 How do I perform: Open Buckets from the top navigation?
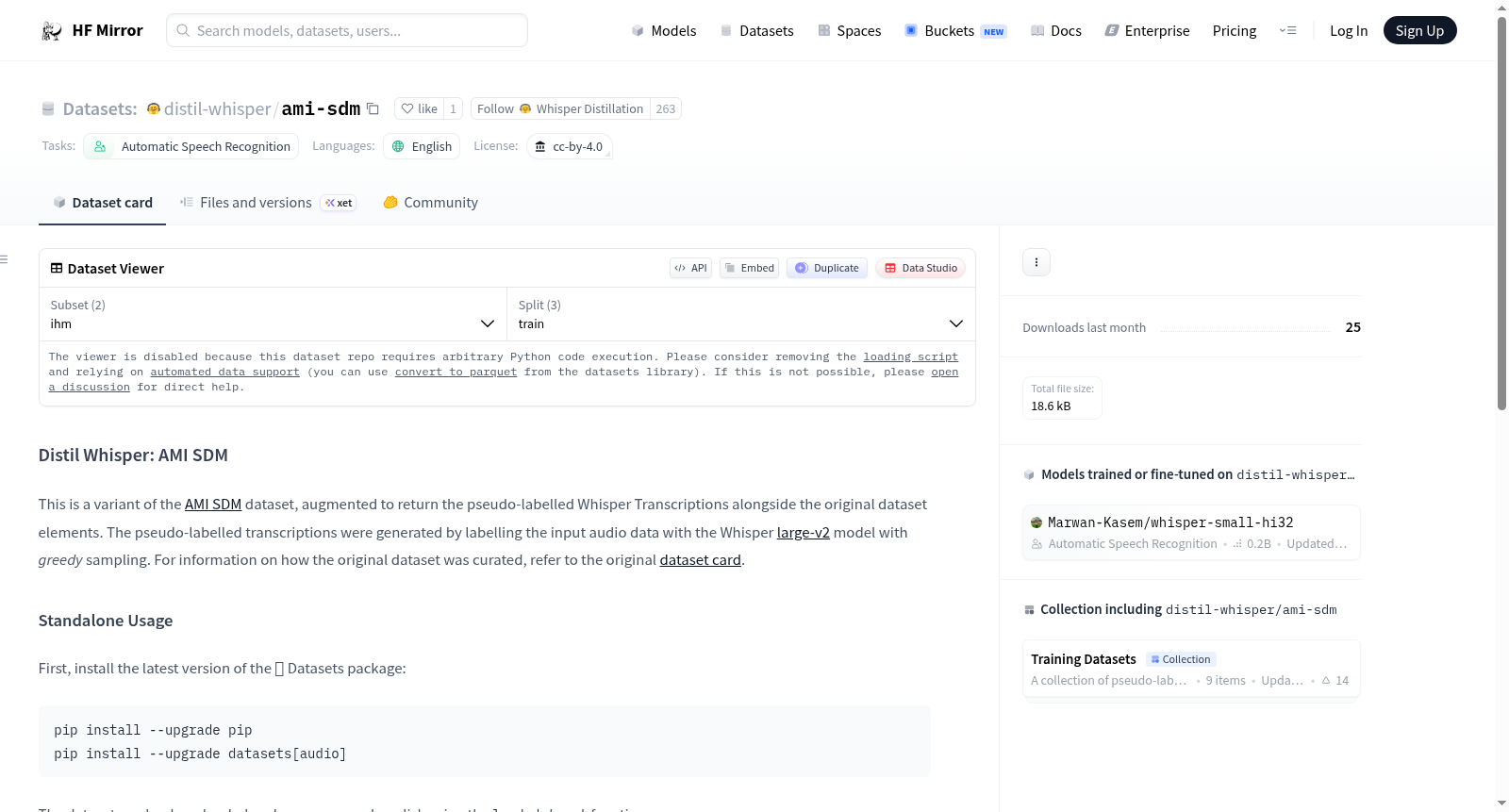pyautogui.click(x=955, y=31)
